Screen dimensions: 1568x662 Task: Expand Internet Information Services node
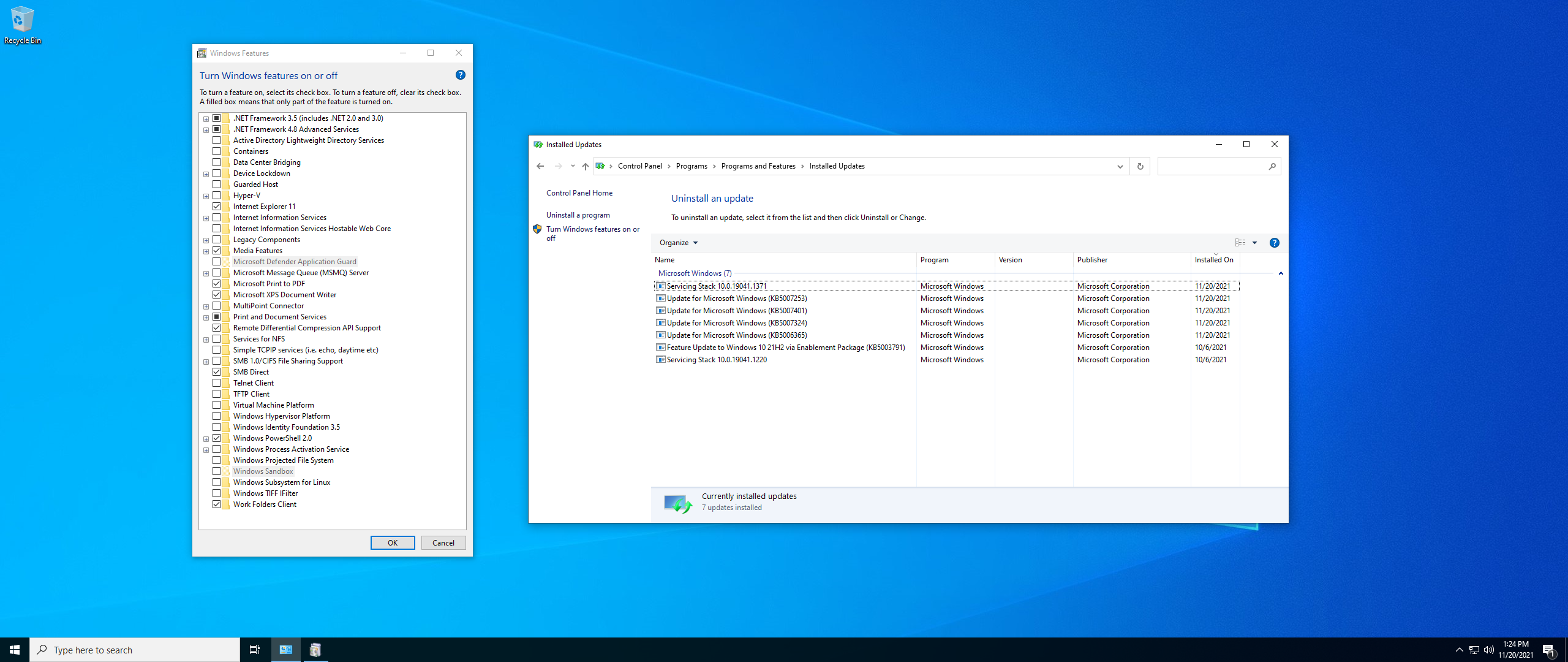tap(206, 218)
